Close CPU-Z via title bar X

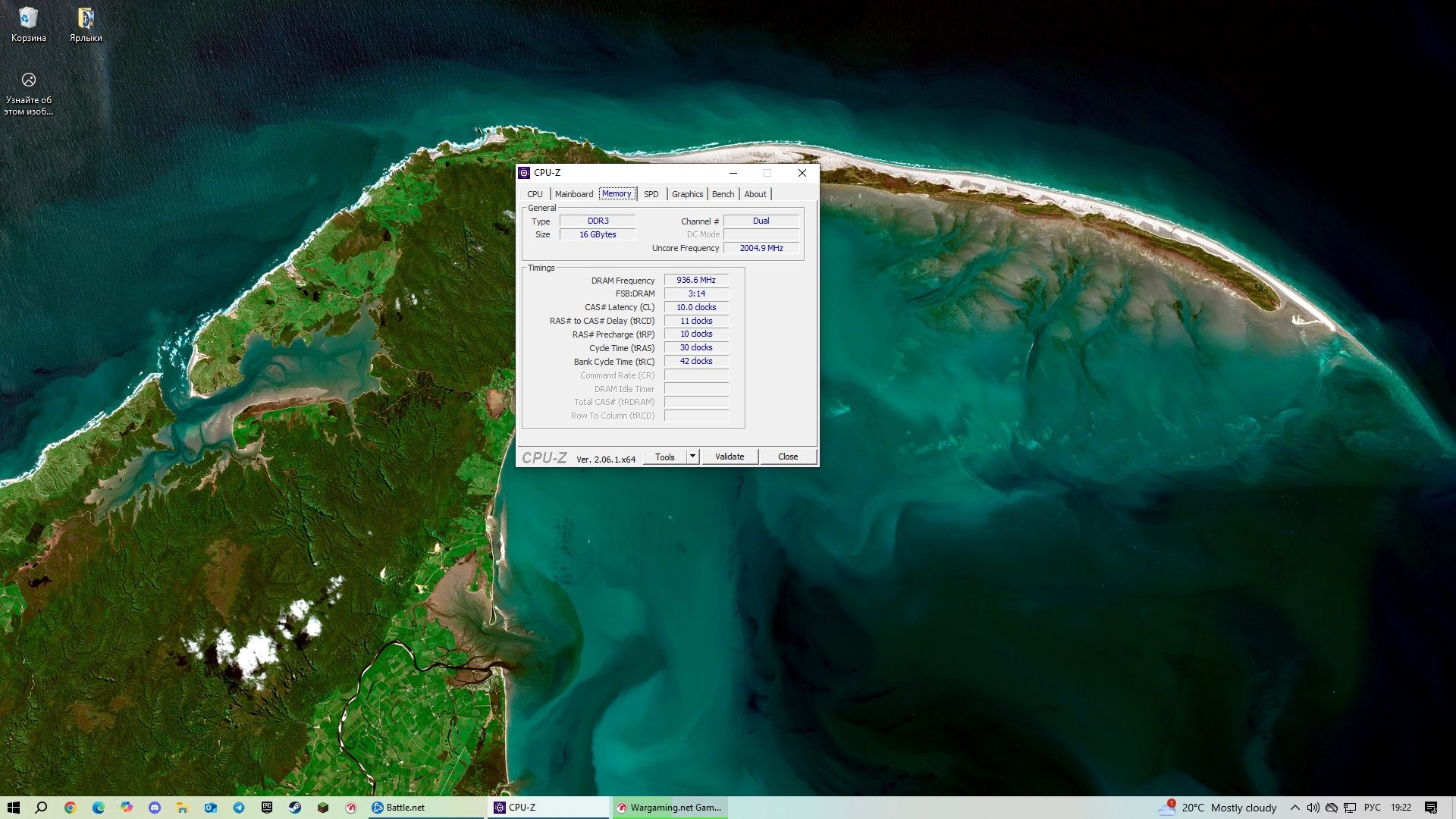802,173
